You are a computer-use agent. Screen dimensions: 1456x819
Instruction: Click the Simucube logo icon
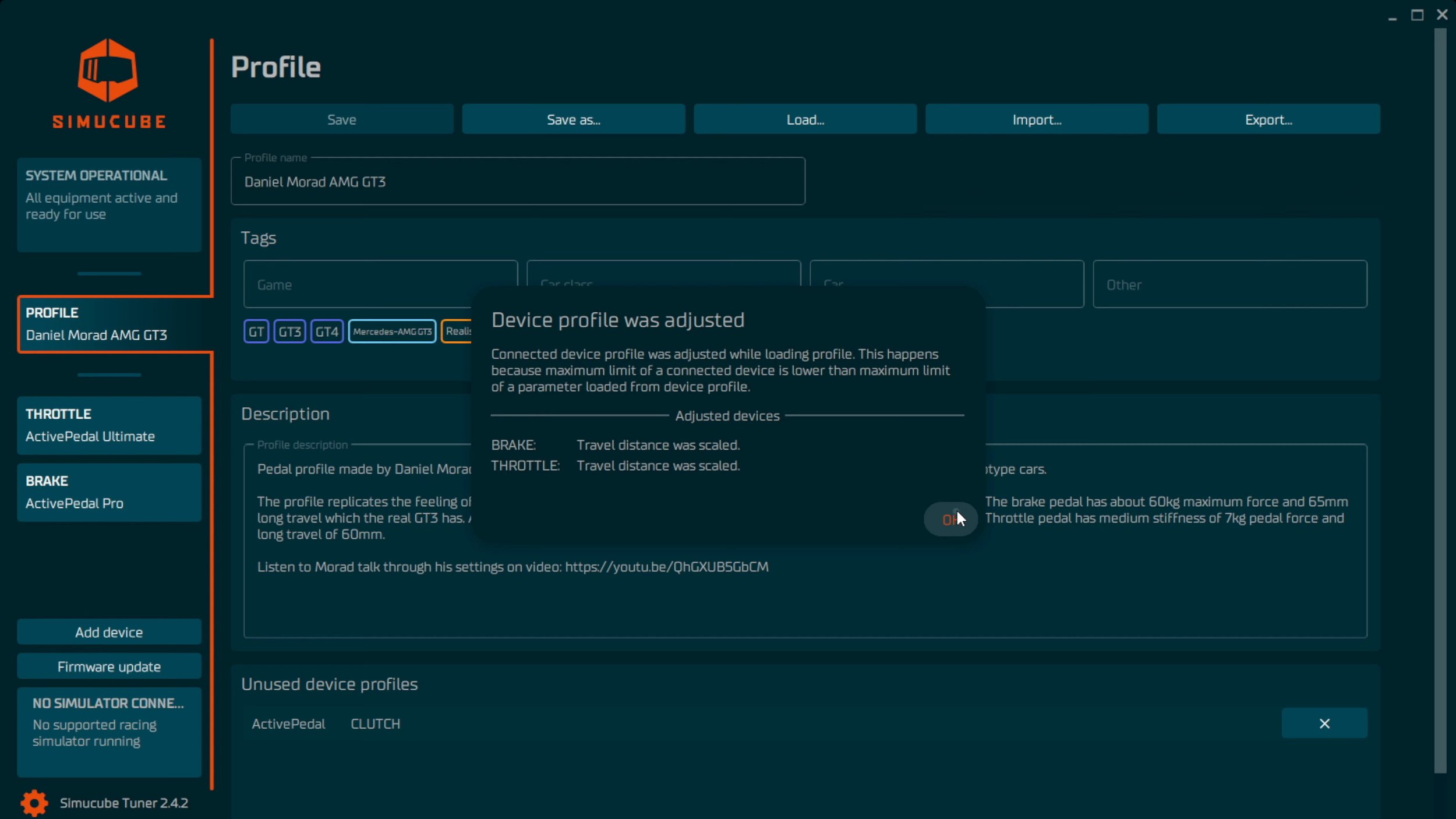point(108,70)
